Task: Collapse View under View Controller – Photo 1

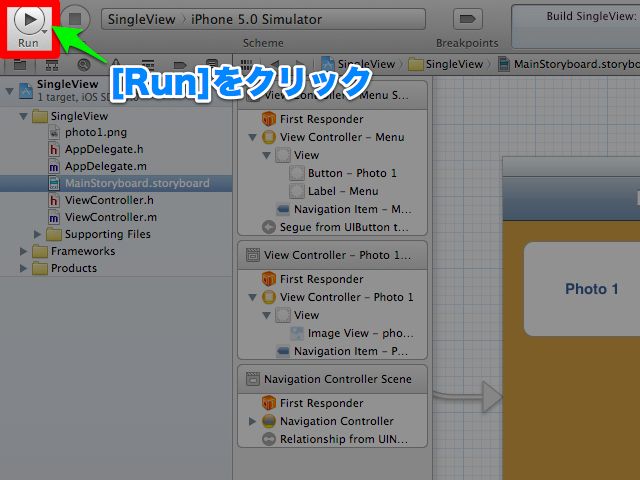Action: coord(267,316)
